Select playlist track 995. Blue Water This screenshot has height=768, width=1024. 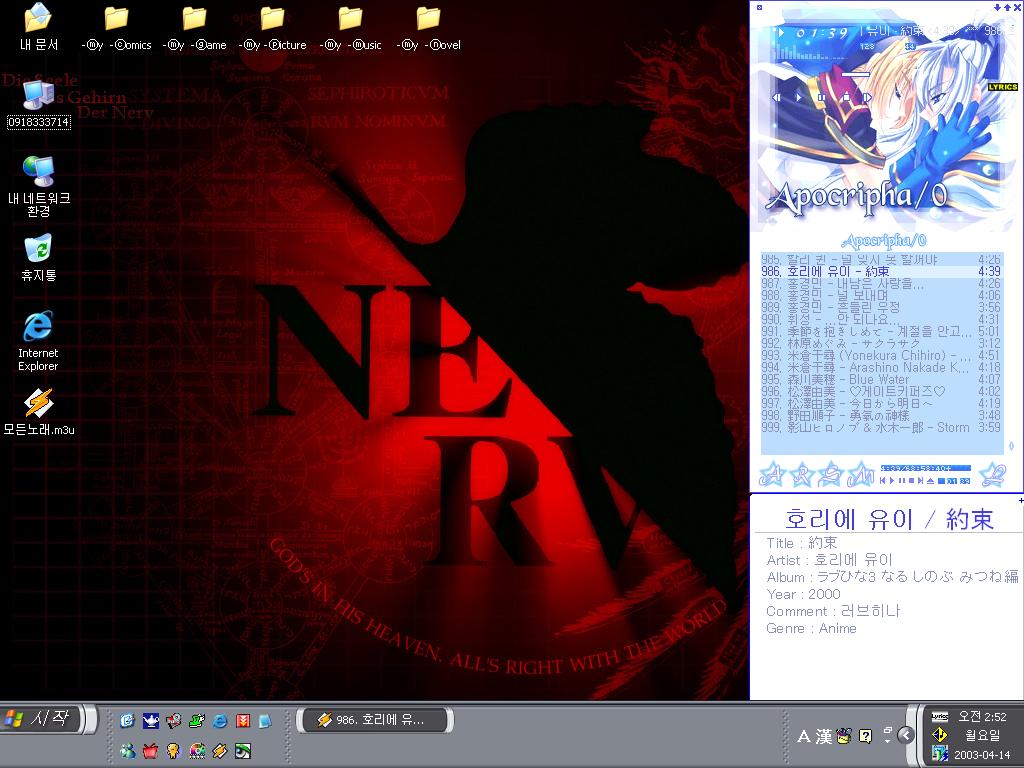881,379
